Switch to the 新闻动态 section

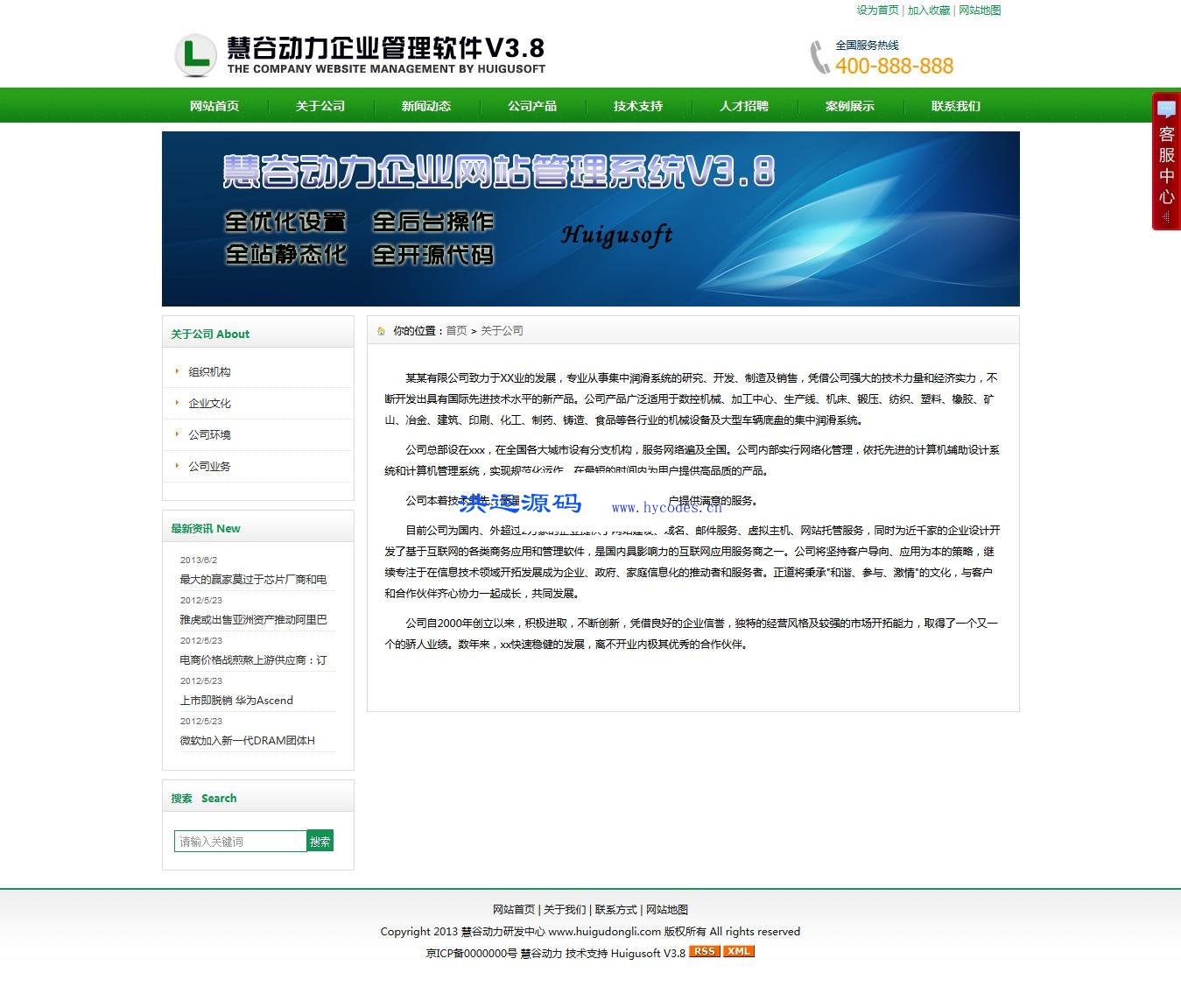click(425, 105)
